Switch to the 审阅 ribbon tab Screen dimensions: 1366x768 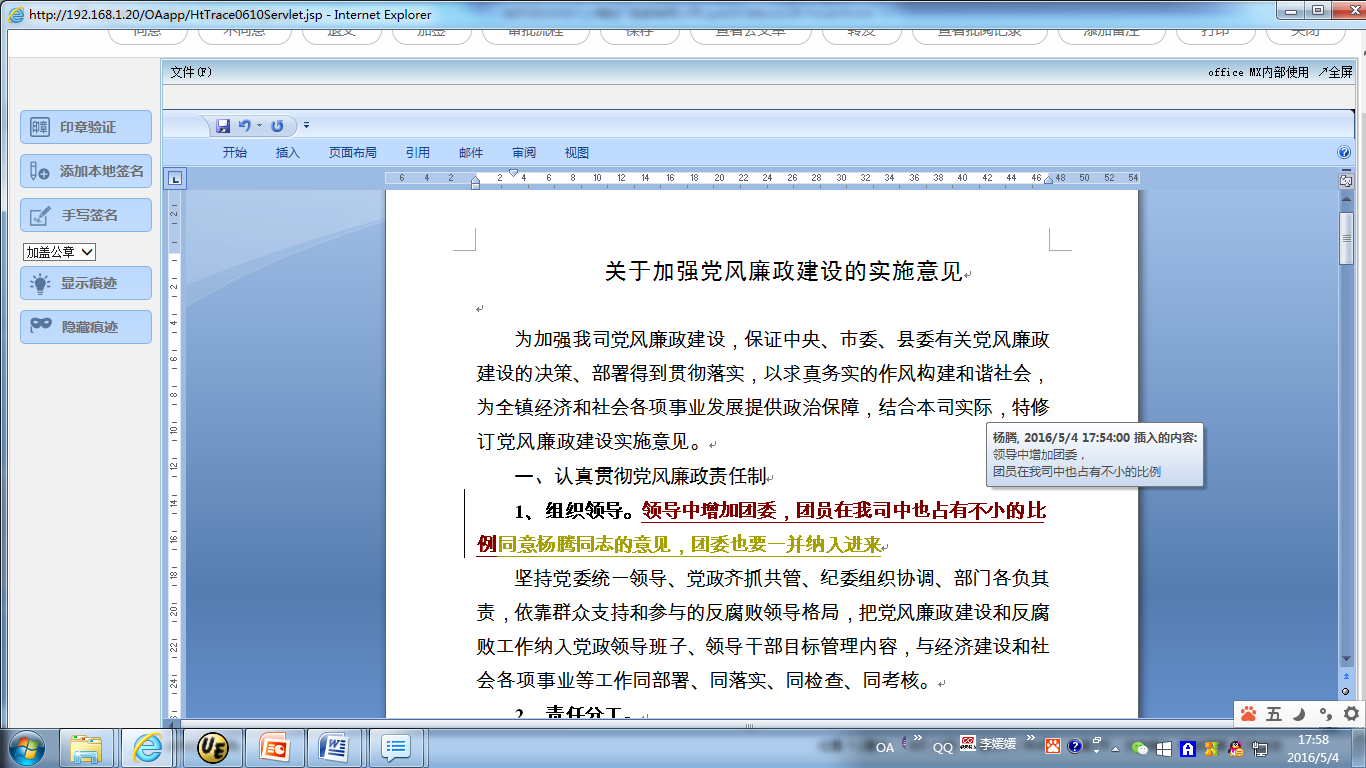(523, 152)
